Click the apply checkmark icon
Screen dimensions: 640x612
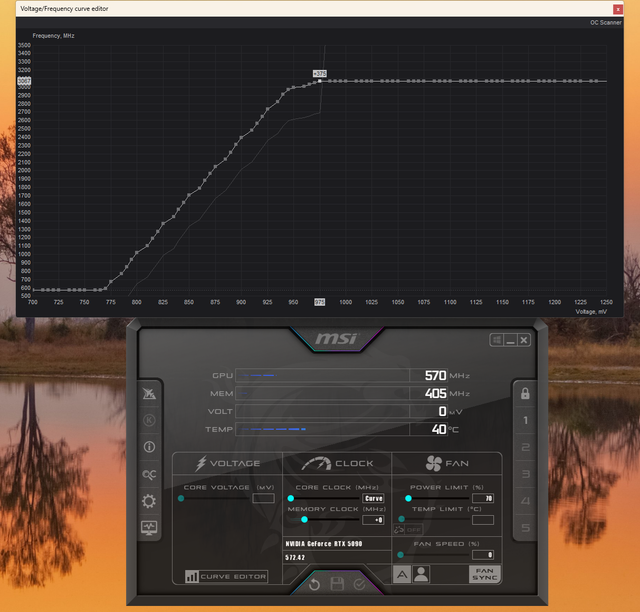359,584
